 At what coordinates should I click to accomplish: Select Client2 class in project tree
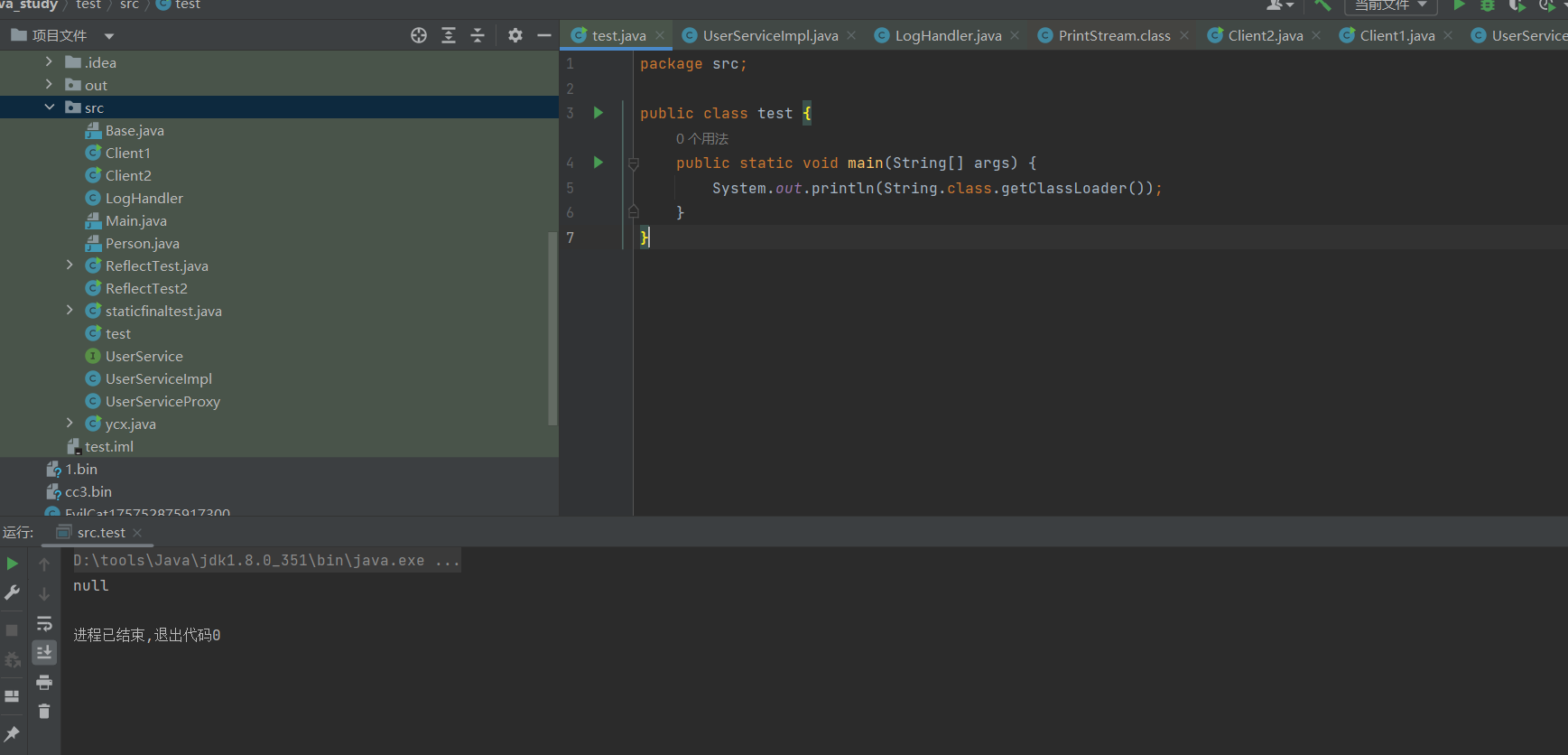118,175
